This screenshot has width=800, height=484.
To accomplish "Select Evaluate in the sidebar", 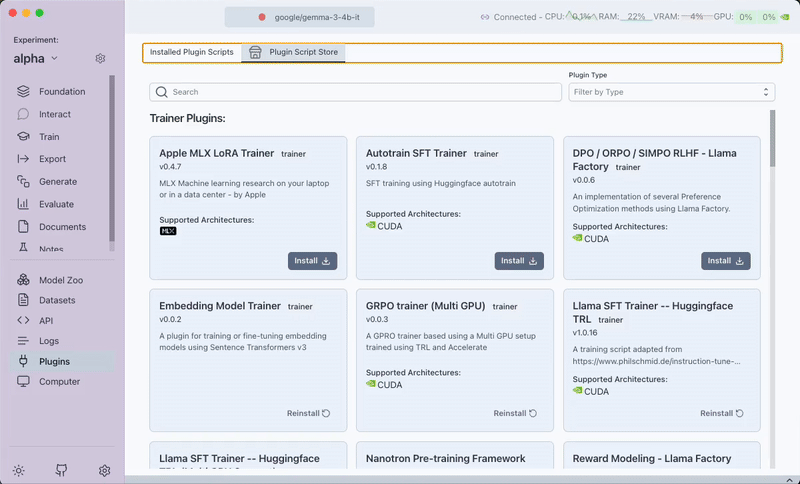I will coord(56,204).
